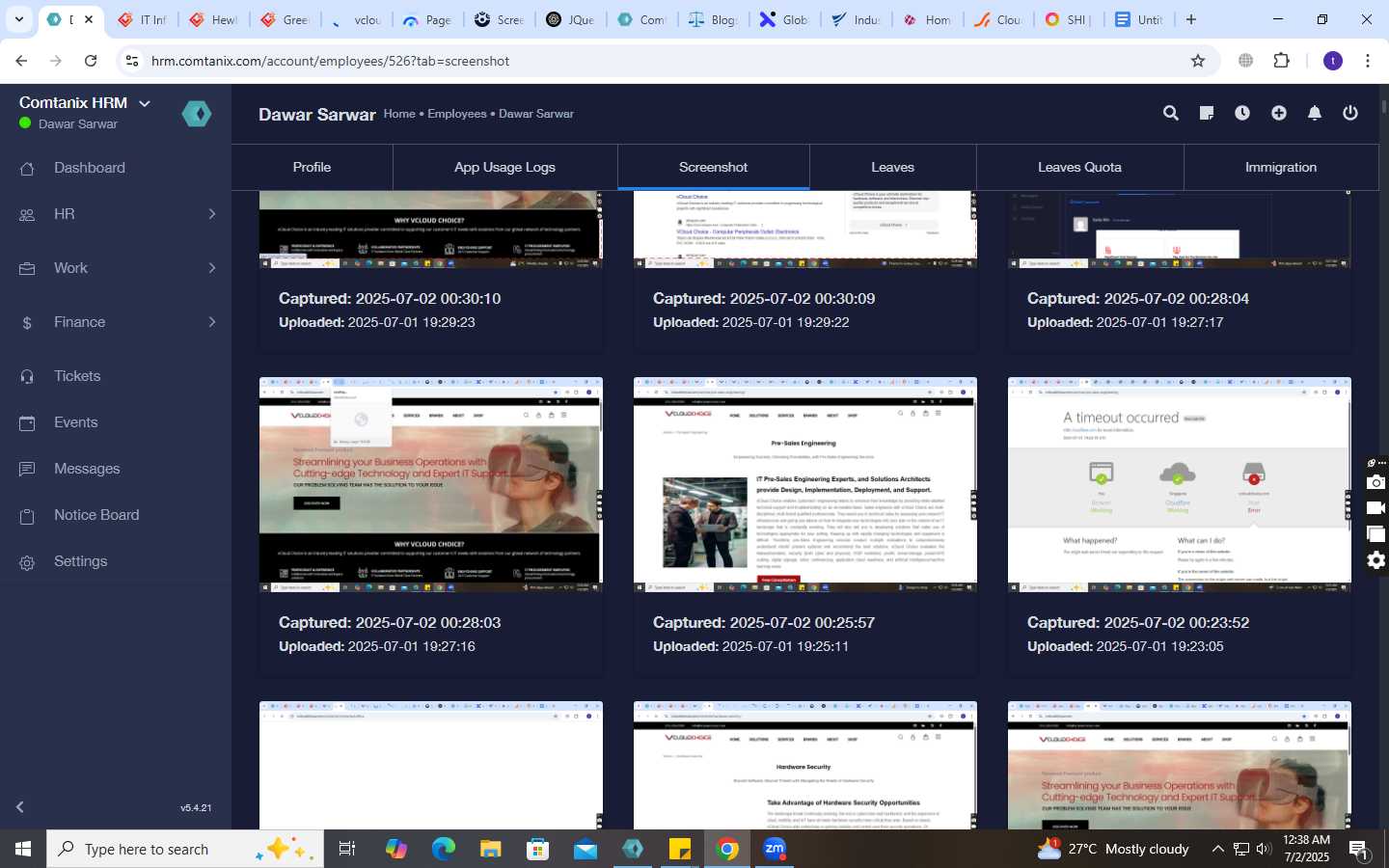Switch to the App Usage Logs tab
The width and height of the screenshot is (1389, 868).
tap(504, 167)
